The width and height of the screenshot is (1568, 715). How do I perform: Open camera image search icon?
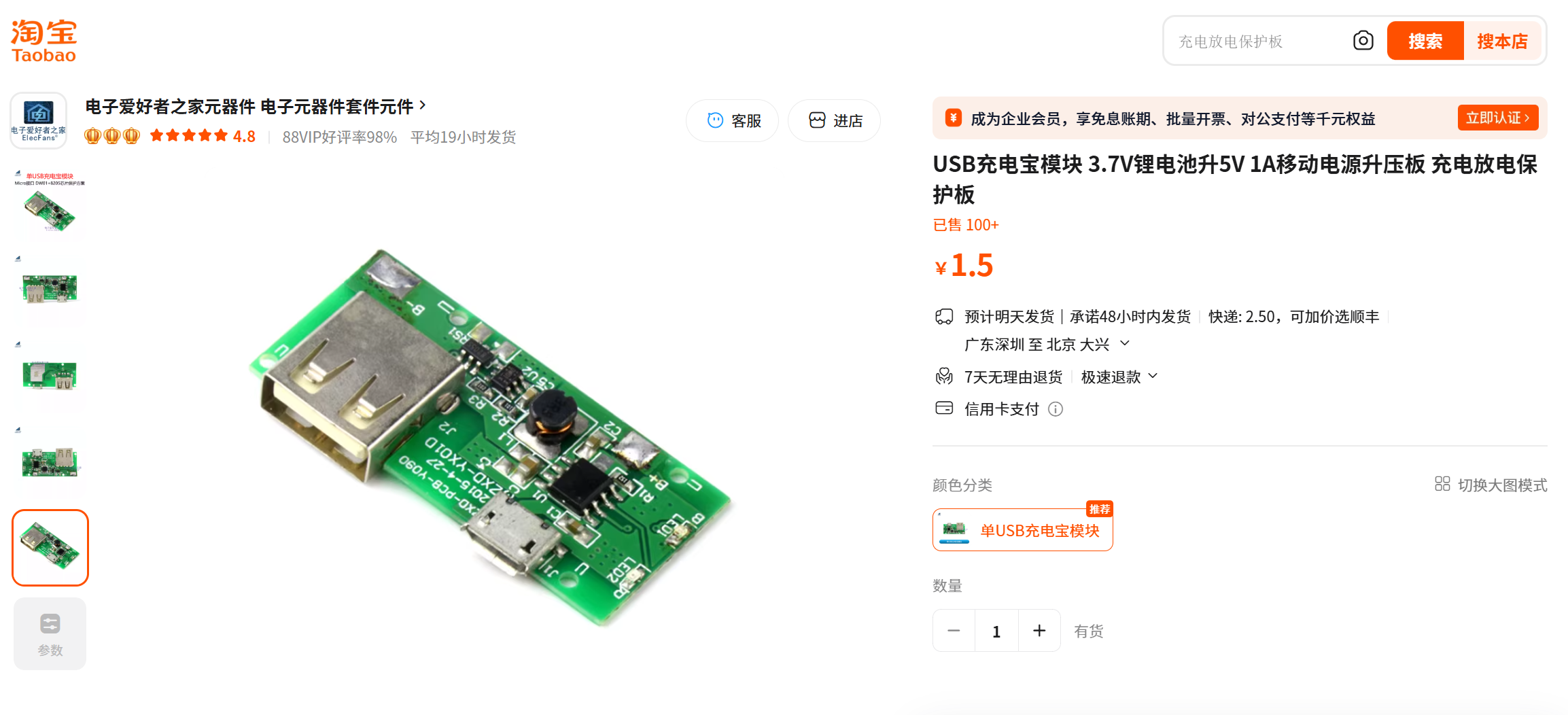coord(1363,41)
